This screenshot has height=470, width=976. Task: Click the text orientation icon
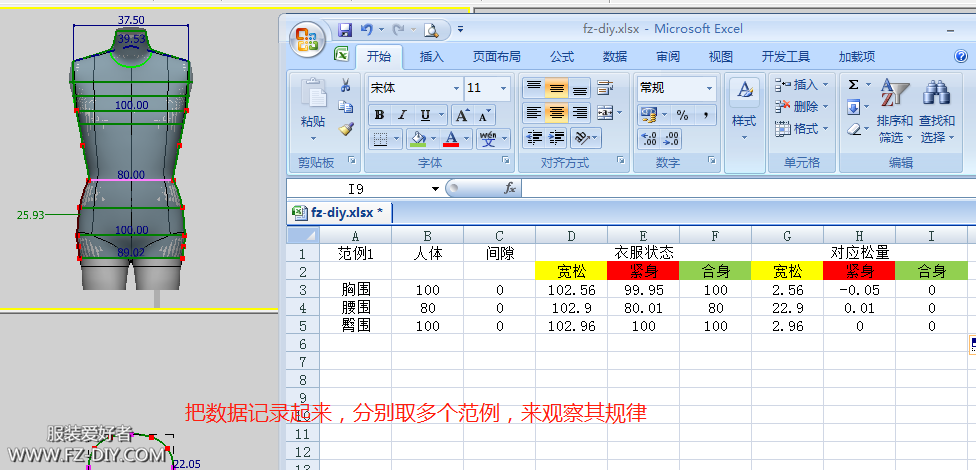(581, 138)
